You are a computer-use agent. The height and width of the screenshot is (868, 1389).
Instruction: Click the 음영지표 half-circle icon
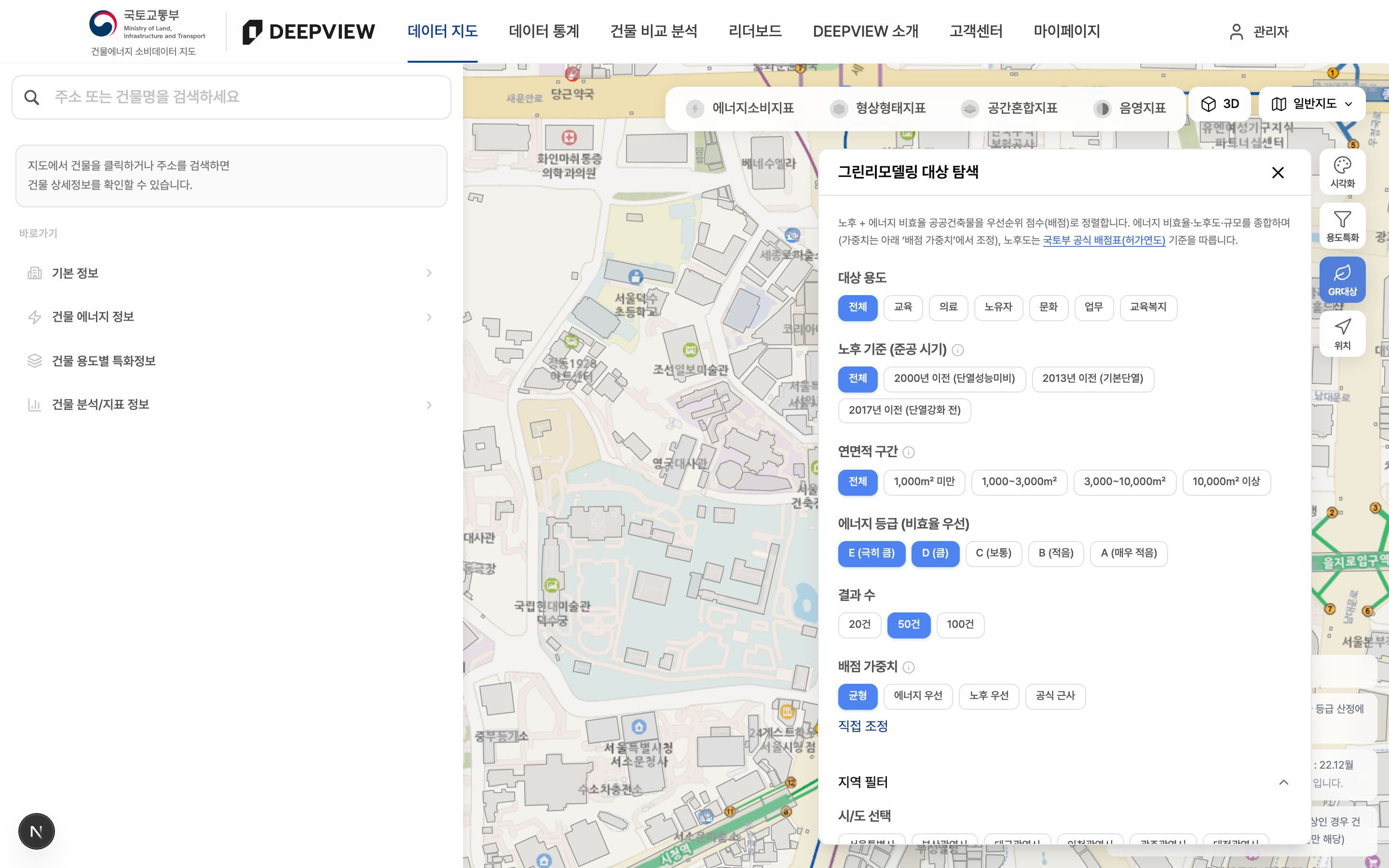click(1102, 108)
